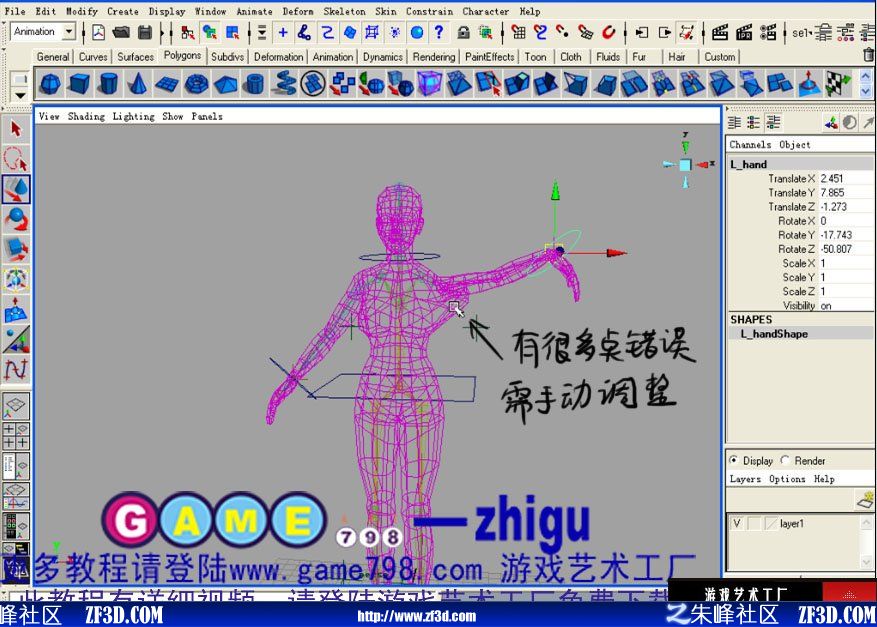Click the red magnet toolbar icon
Screen dimensions: 877x627
click(x=609, y=32)
